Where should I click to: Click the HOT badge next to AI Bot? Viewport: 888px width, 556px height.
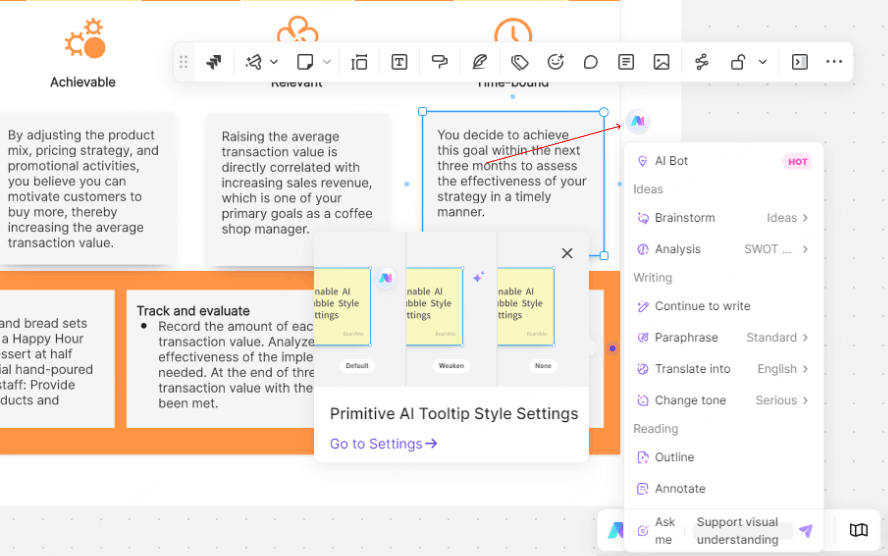click(x=797, y=161)
